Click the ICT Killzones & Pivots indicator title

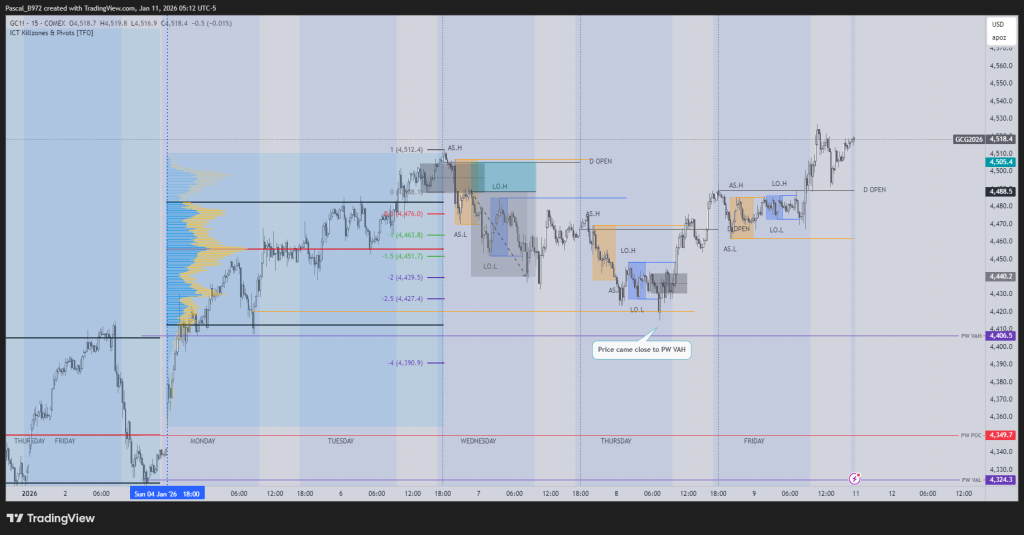coord(52,32)
